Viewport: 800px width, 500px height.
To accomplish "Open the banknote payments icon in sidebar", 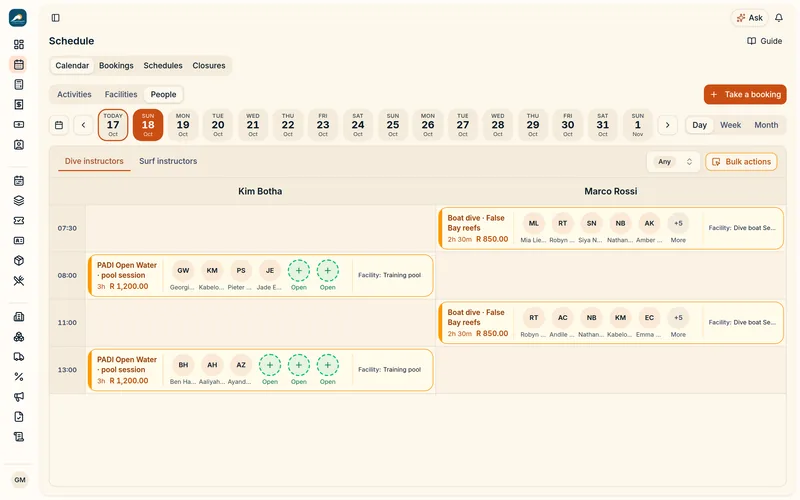I will (x=19, y=124).
